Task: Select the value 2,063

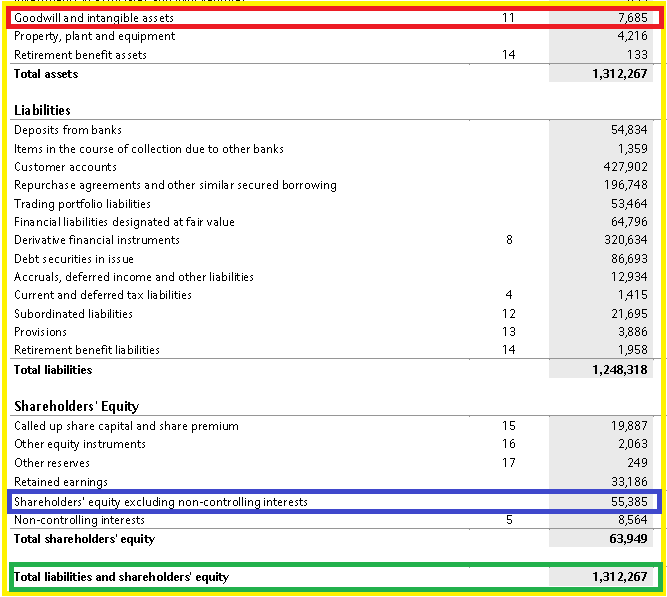Action: pyautogui.click(x=633, y=444)
